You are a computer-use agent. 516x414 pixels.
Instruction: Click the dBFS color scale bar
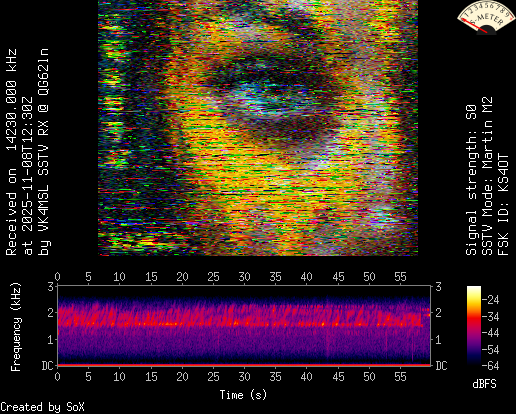[474, 326]
